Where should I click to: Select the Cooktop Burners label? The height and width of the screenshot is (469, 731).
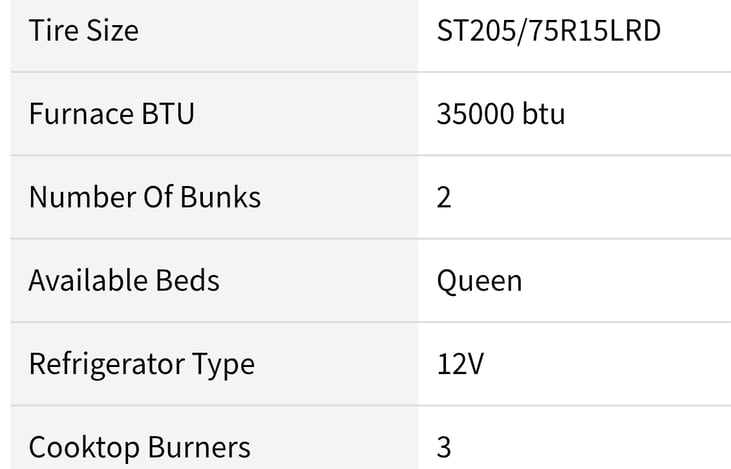pyautogui.click(x=139, y=447)
